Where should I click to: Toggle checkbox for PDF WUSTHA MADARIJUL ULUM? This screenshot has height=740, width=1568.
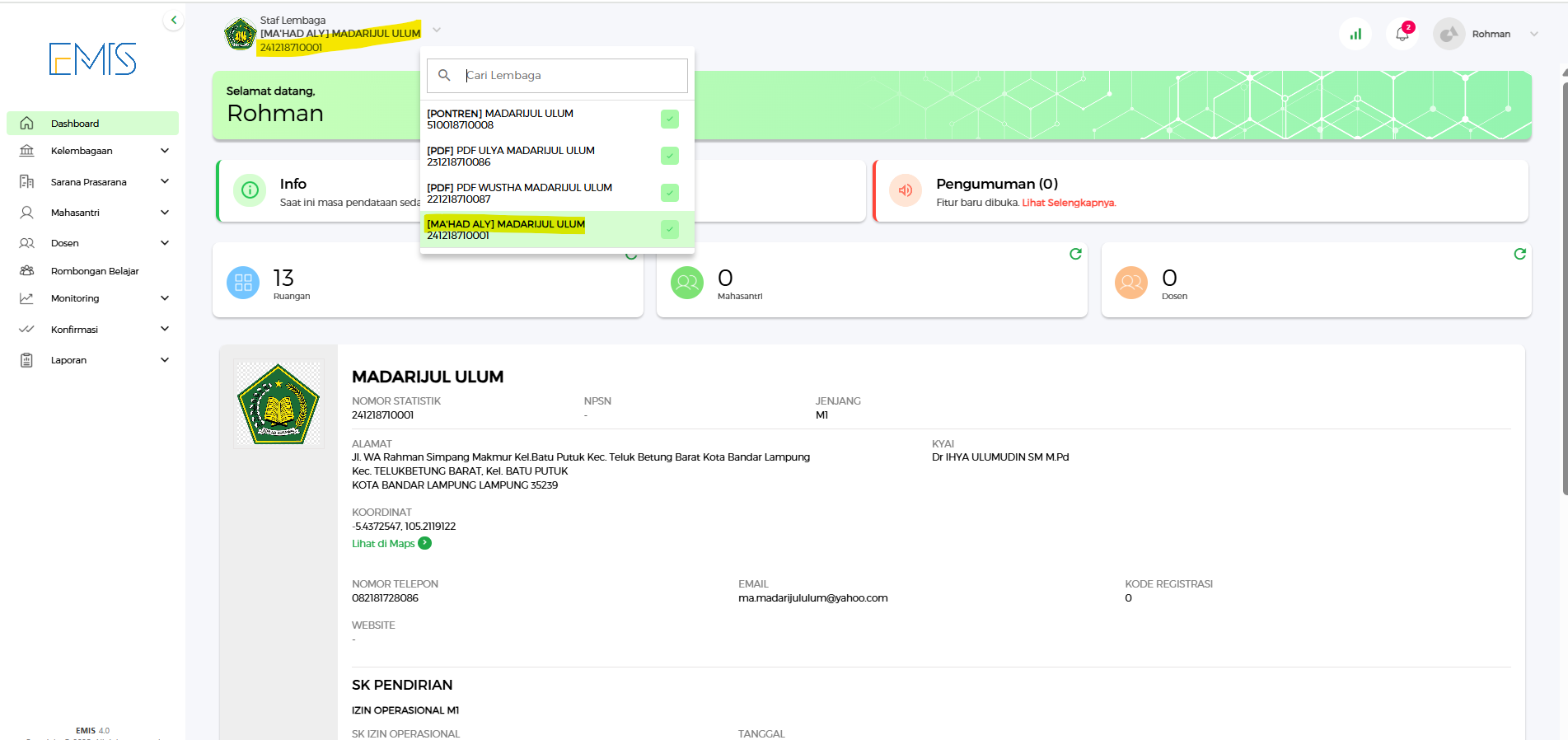(670, 193)
